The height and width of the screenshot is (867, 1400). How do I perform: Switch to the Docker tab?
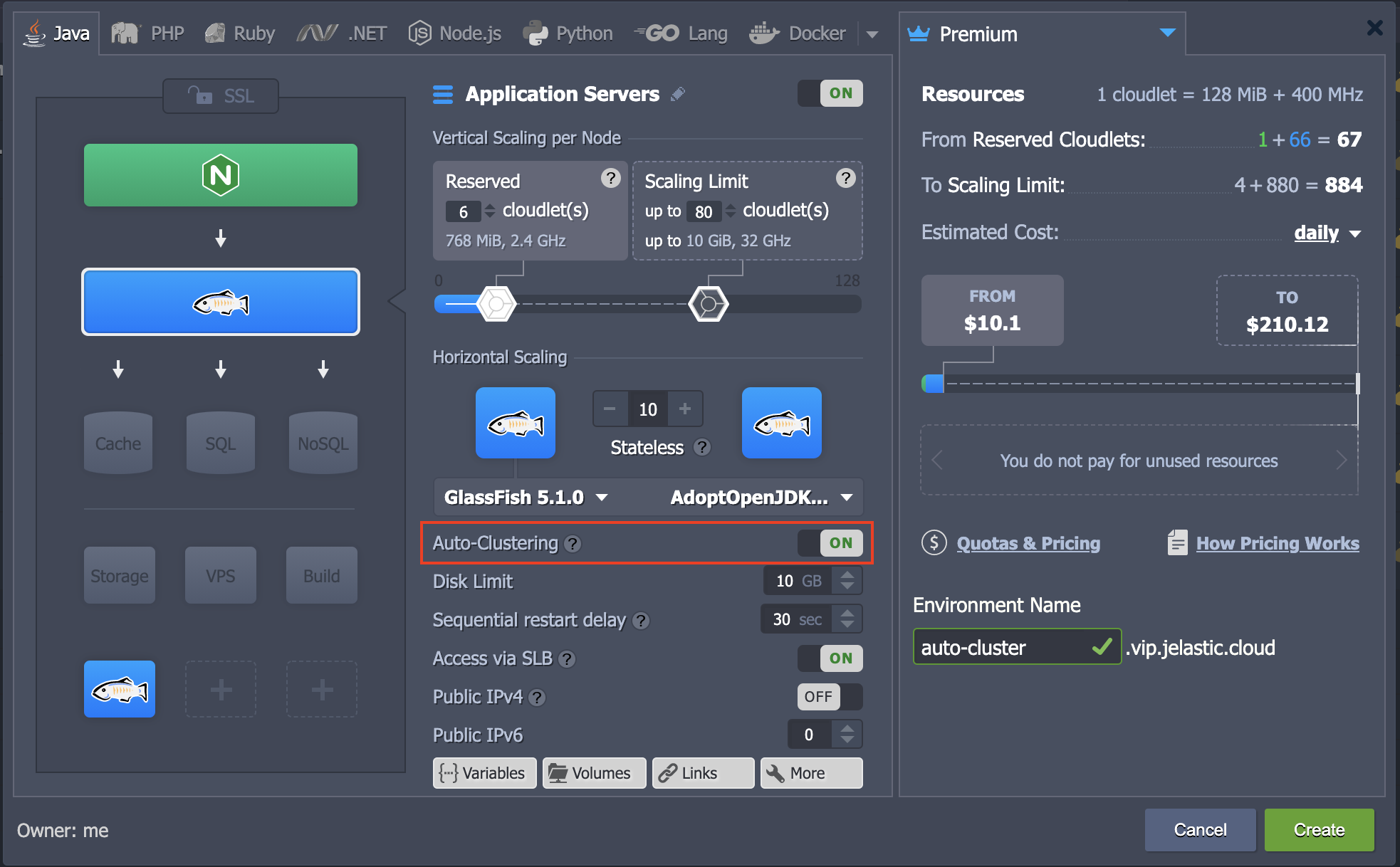click(x=798, y=33)
